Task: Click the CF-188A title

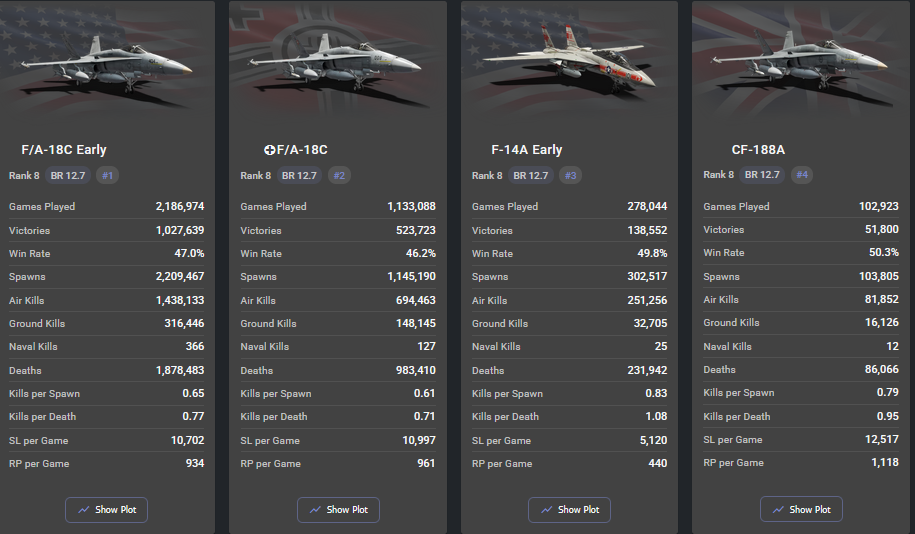Action: [x=758, y=150]
